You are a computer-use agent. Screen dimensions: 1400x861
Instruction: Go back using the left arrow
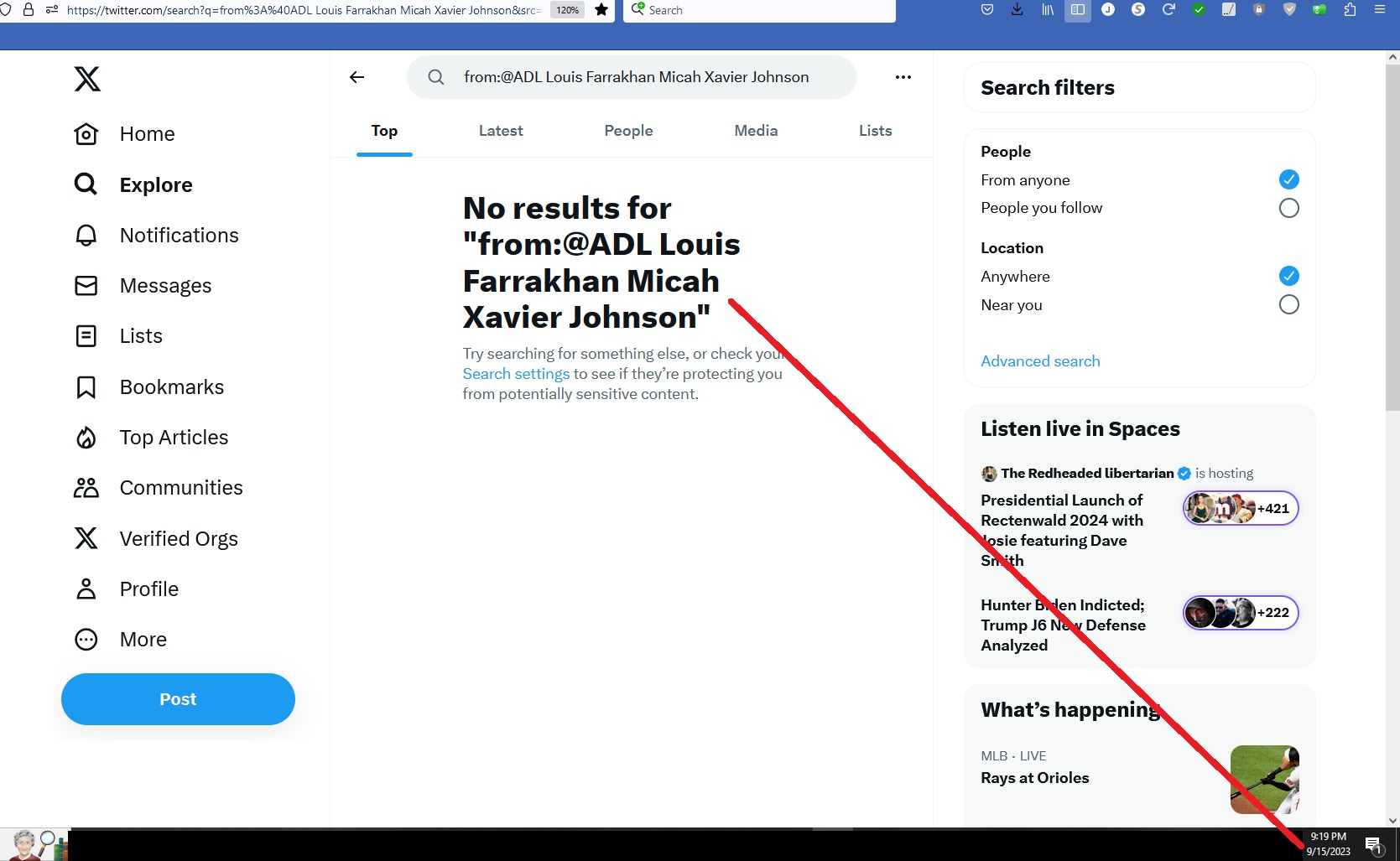point(357,77)
